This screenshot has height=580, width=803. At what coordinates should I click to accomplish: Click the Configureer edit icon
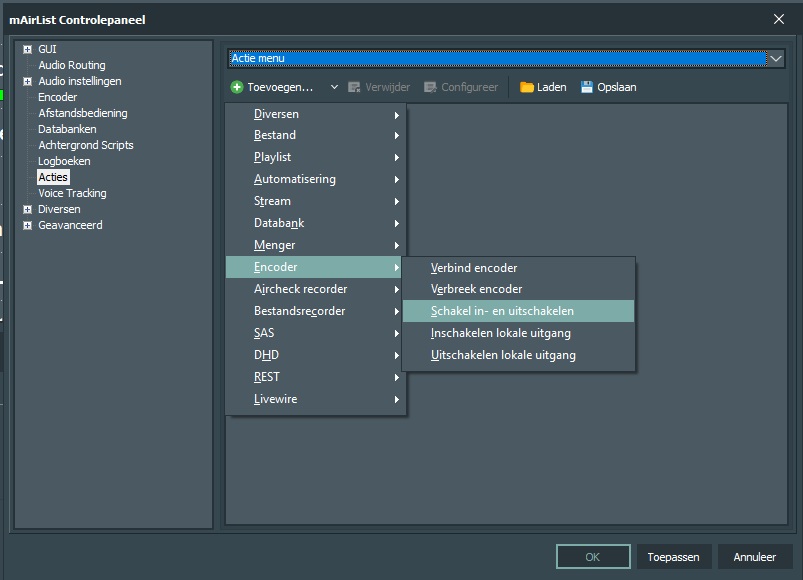click(430, 87)
